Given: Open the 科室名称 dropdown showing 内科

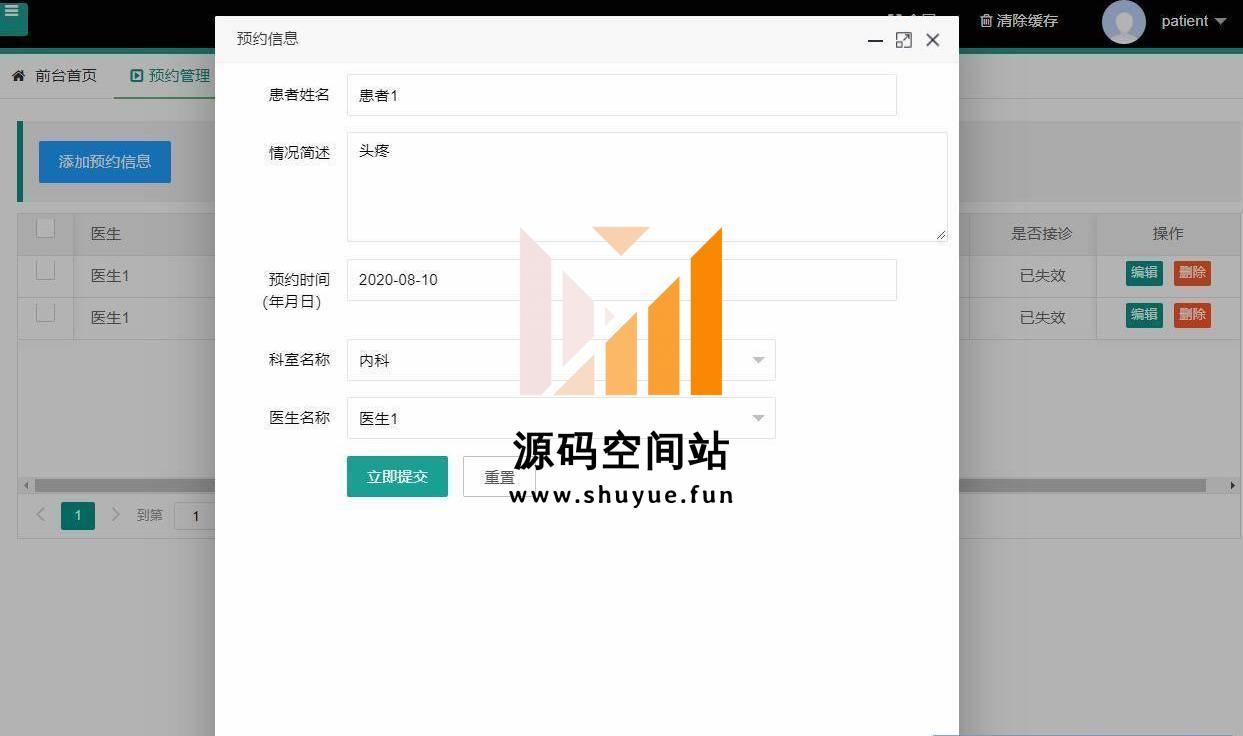Looking at the screenshot, I should pyautogui.click(x=560, y=360).
